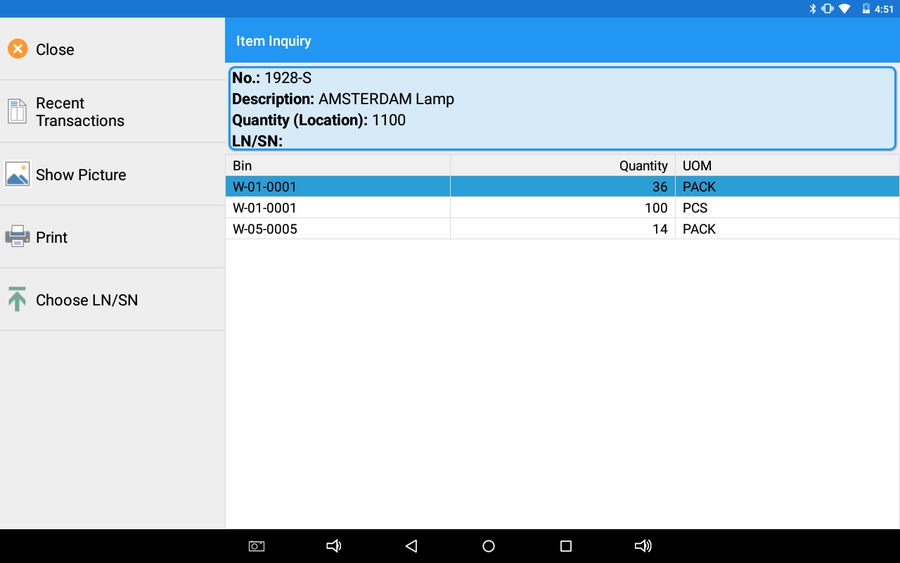Select the W-05-0005 bin row
Image resolution: width=900 pixels, height=563 pixels.
point(562,229)
